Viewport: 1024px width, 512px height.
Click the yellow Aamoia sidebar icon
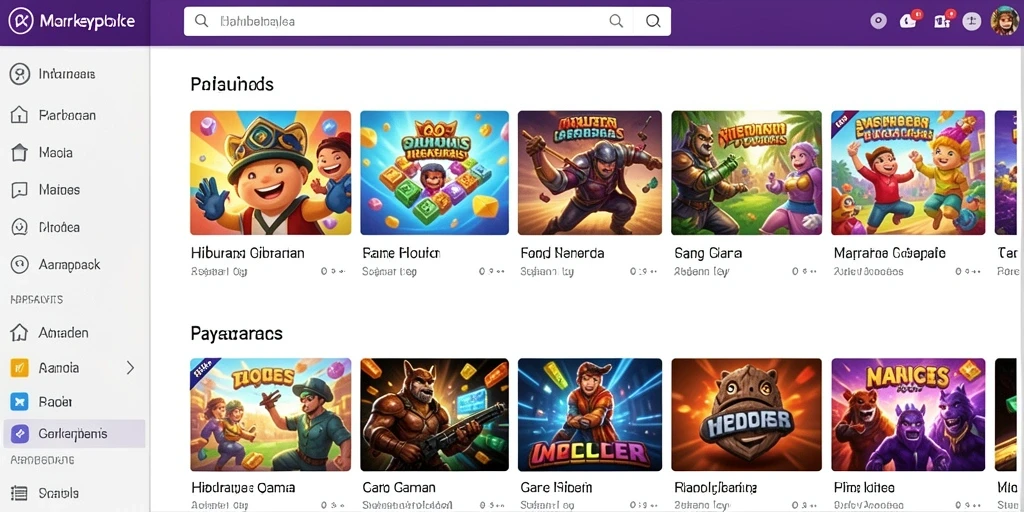[20, 368]
